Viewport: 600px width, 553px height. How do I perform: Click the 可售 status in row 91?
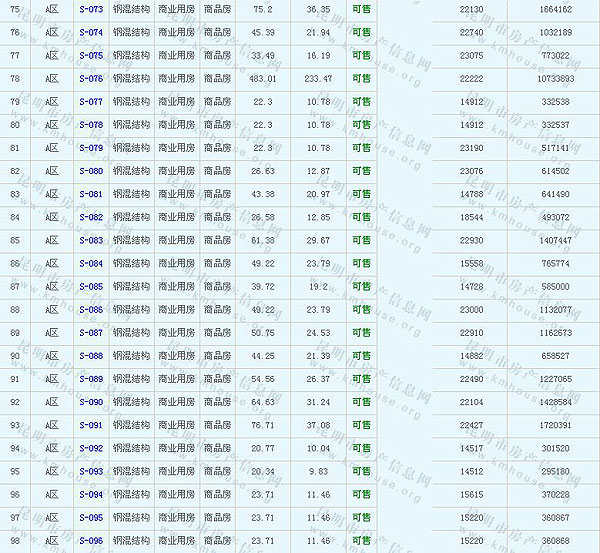361,379
